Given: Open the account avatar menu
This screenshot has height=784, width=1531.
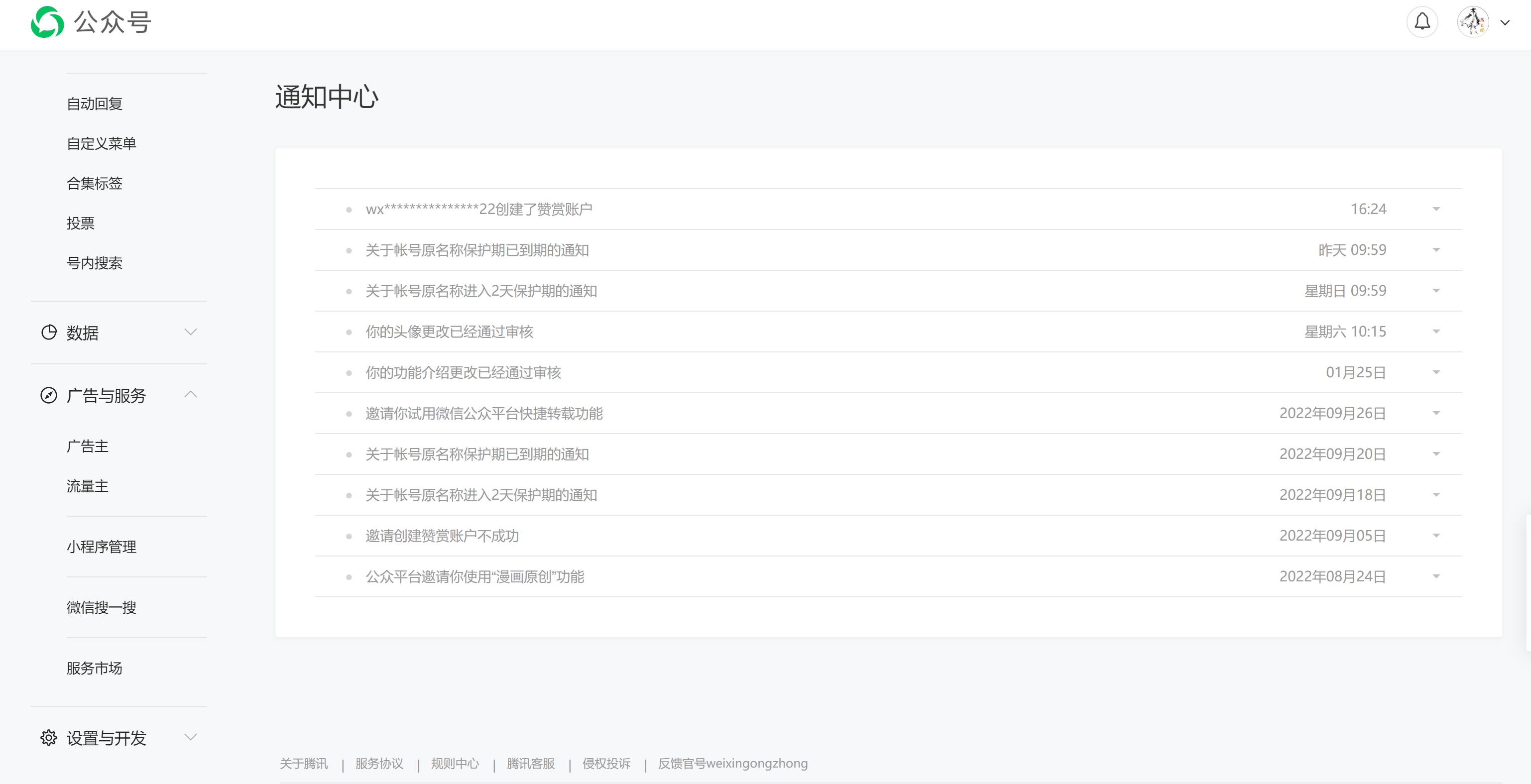Looking at the screenshot, I should pos(1472,22).
